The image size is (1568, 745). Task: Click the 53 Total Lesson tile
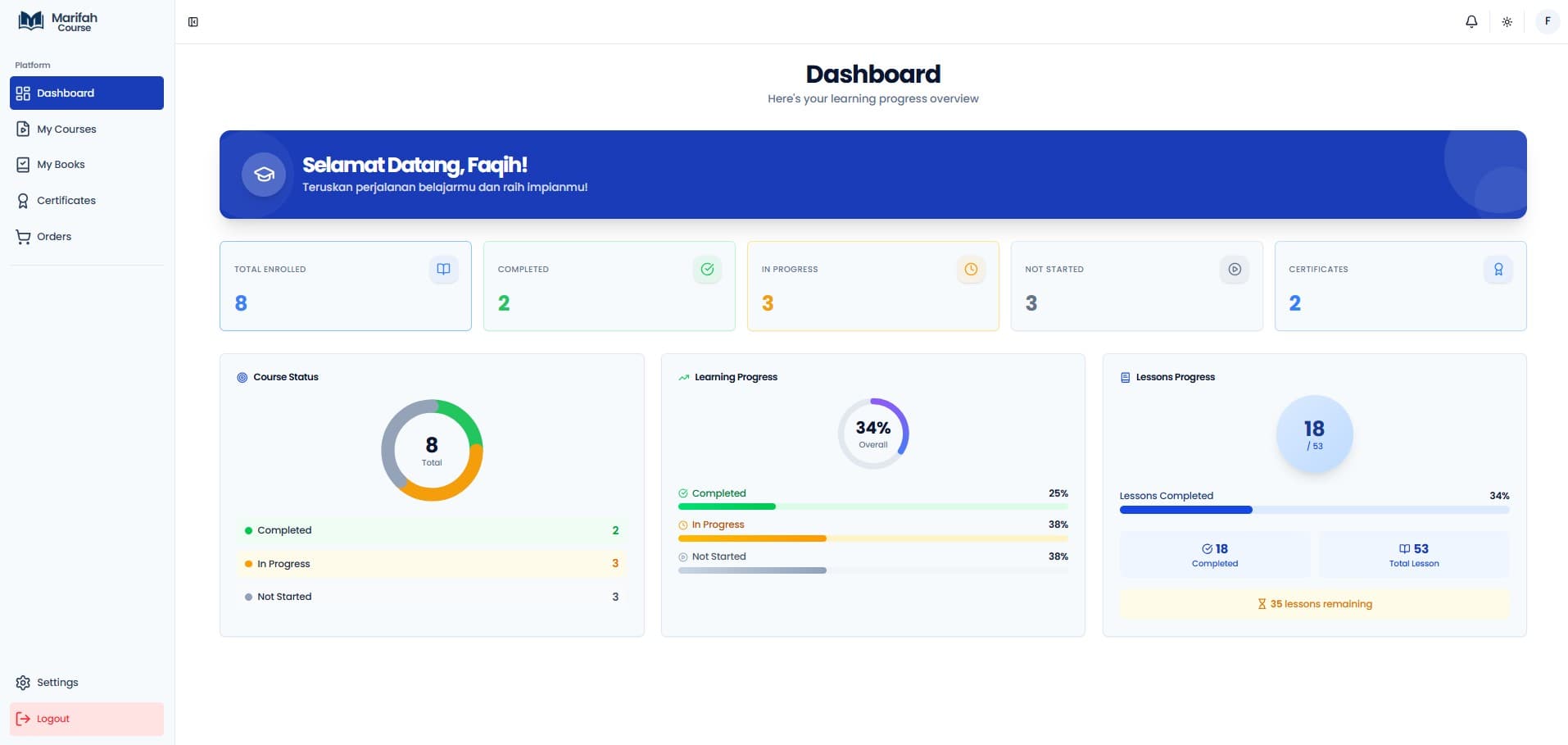(1414, 555)
